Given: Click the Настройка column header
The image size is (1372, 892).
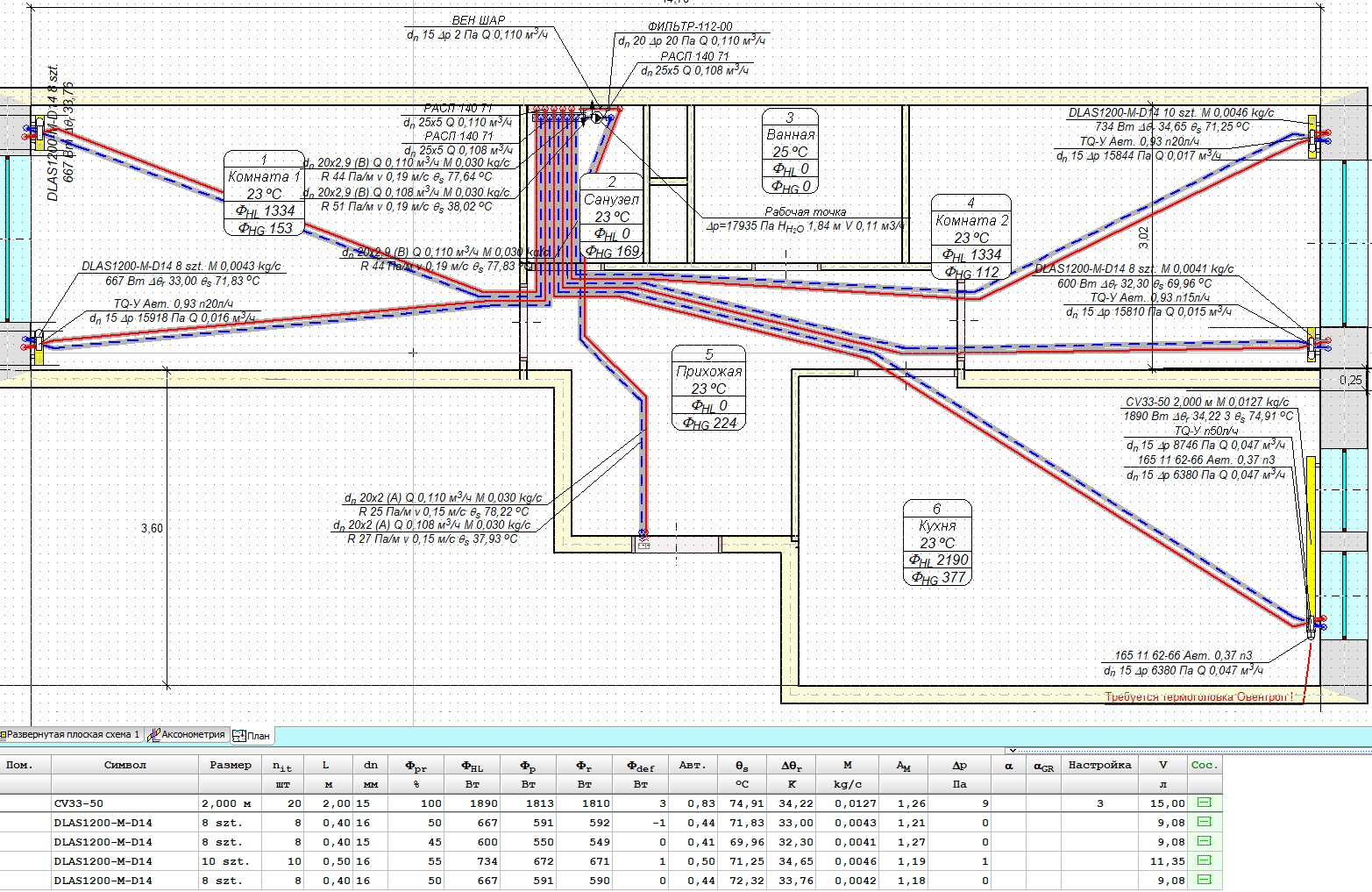Looking at the screenshot, I should (x=1099, y=765).
